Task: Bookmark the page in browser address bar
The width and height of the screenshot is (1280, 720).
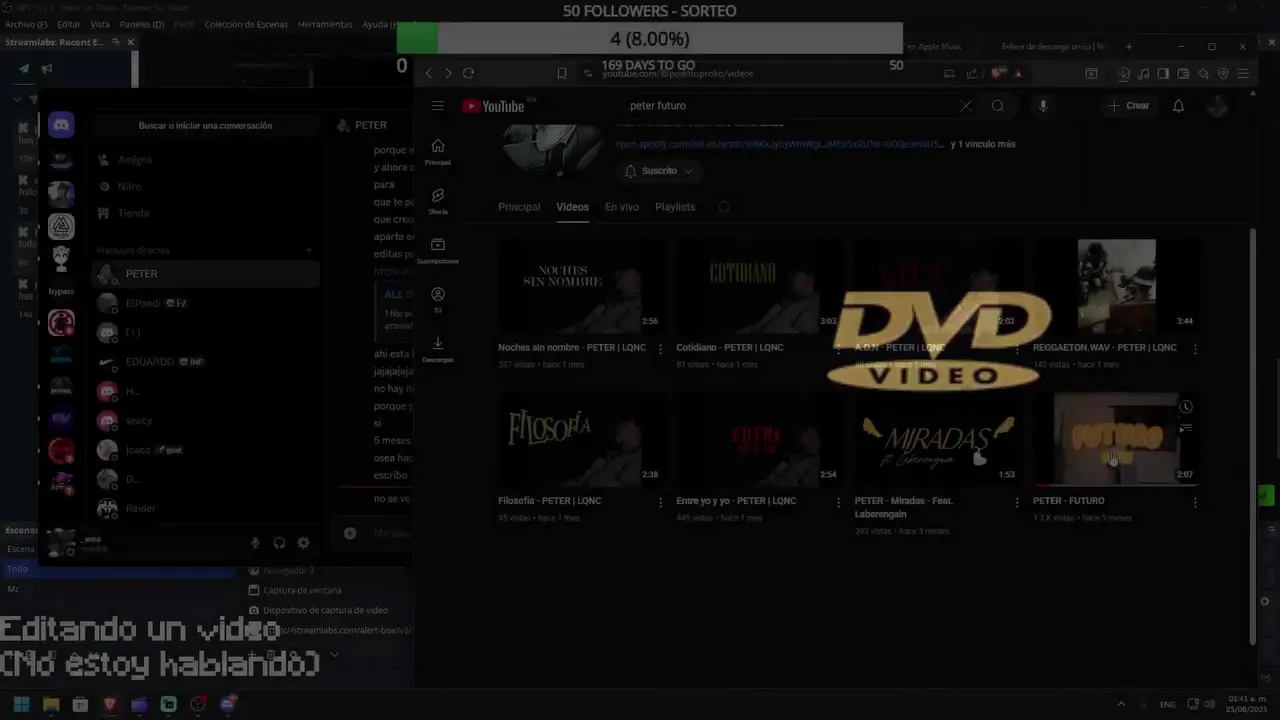Action: pos(561,73)
